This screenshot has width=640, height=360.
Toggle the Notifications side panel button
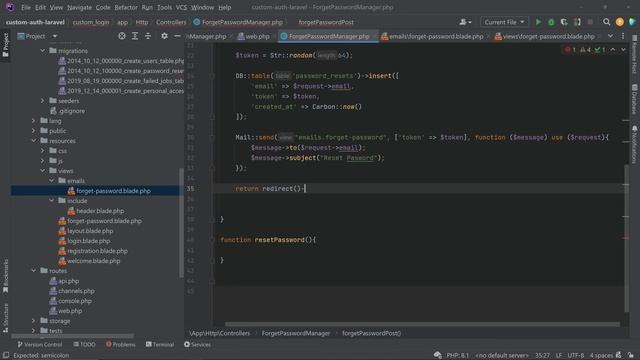[634, 144]
